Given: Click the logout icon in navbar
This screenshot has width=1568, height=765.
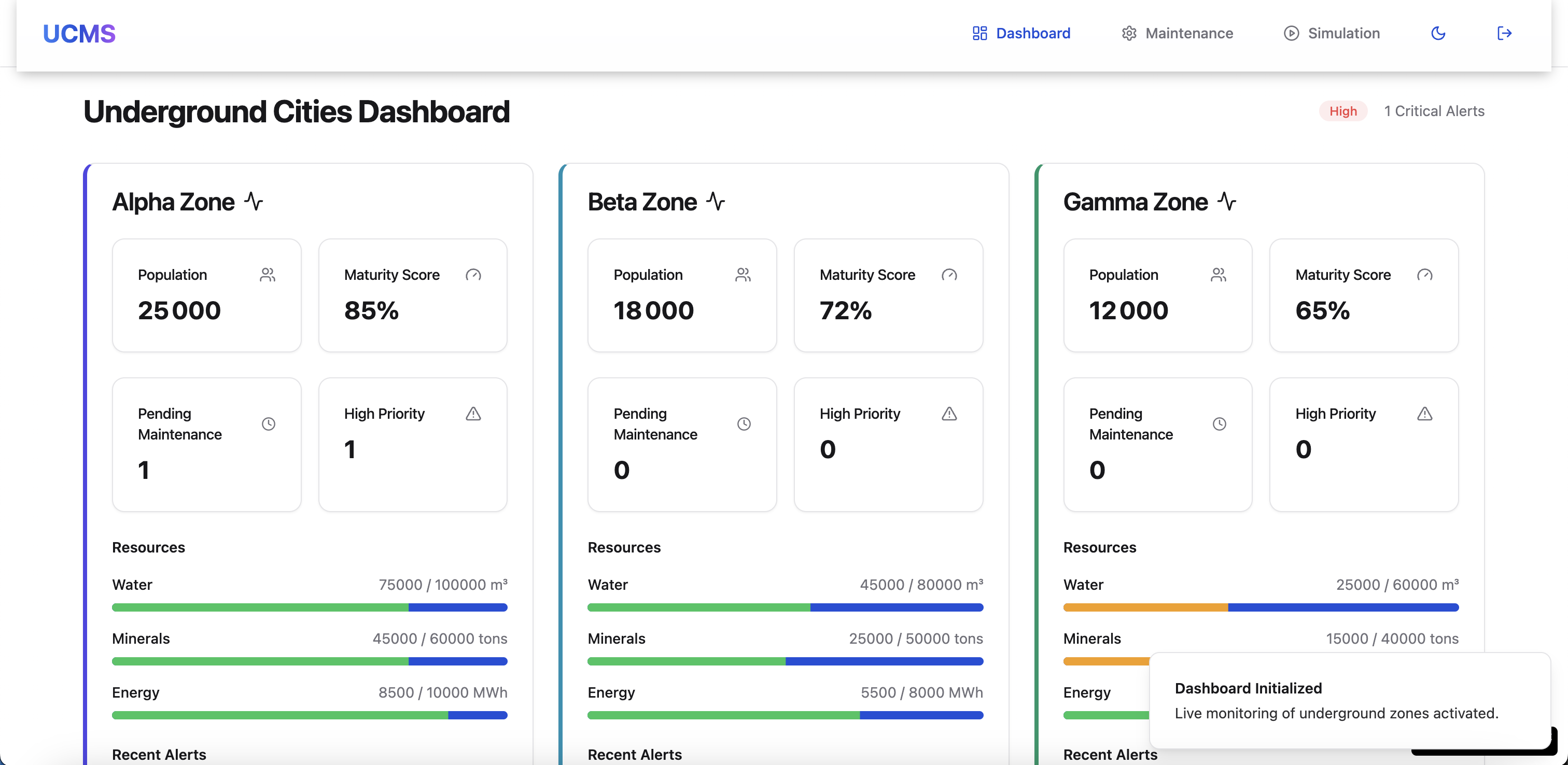Looking at the screenshot, I should (x=1504, y=34).
